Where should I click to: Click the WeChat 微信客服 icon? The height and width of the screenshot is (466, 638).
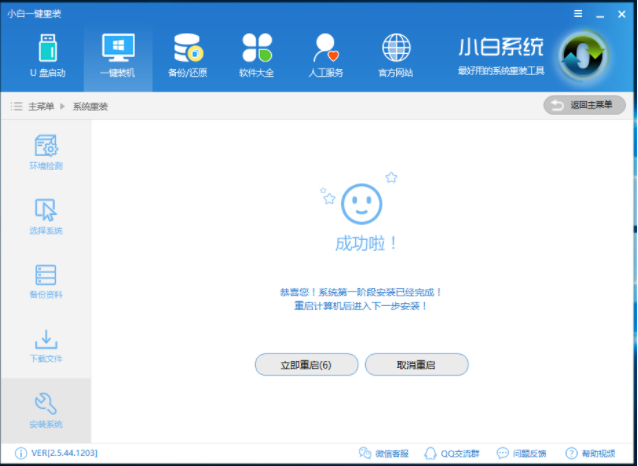coord(365,453)
